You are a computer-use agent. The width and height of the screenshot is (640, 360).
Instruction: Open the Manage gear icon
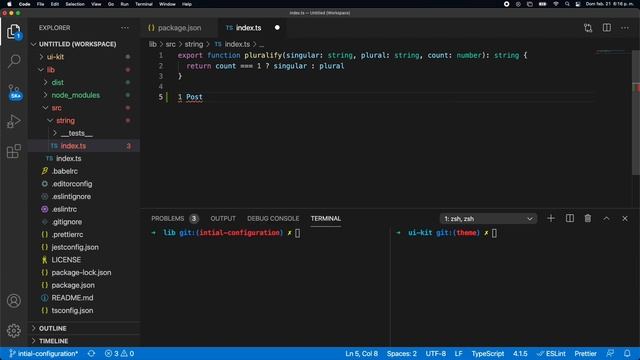pyautogui.click(x=14, y=330)
